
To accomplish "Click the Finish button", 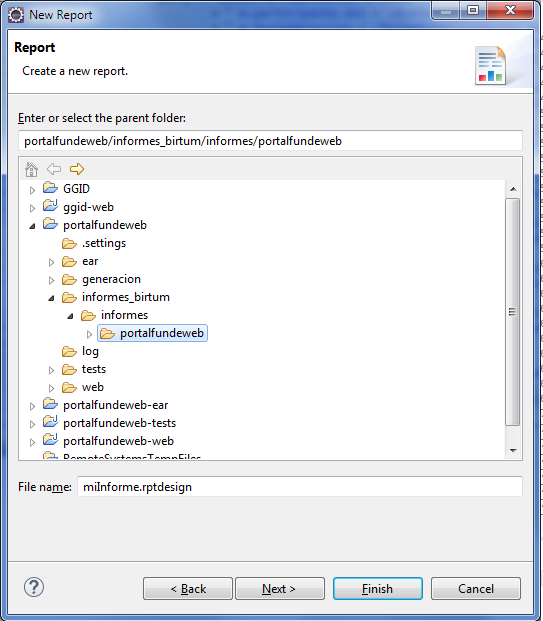I will pyautogui.click(x=377, y=589).
